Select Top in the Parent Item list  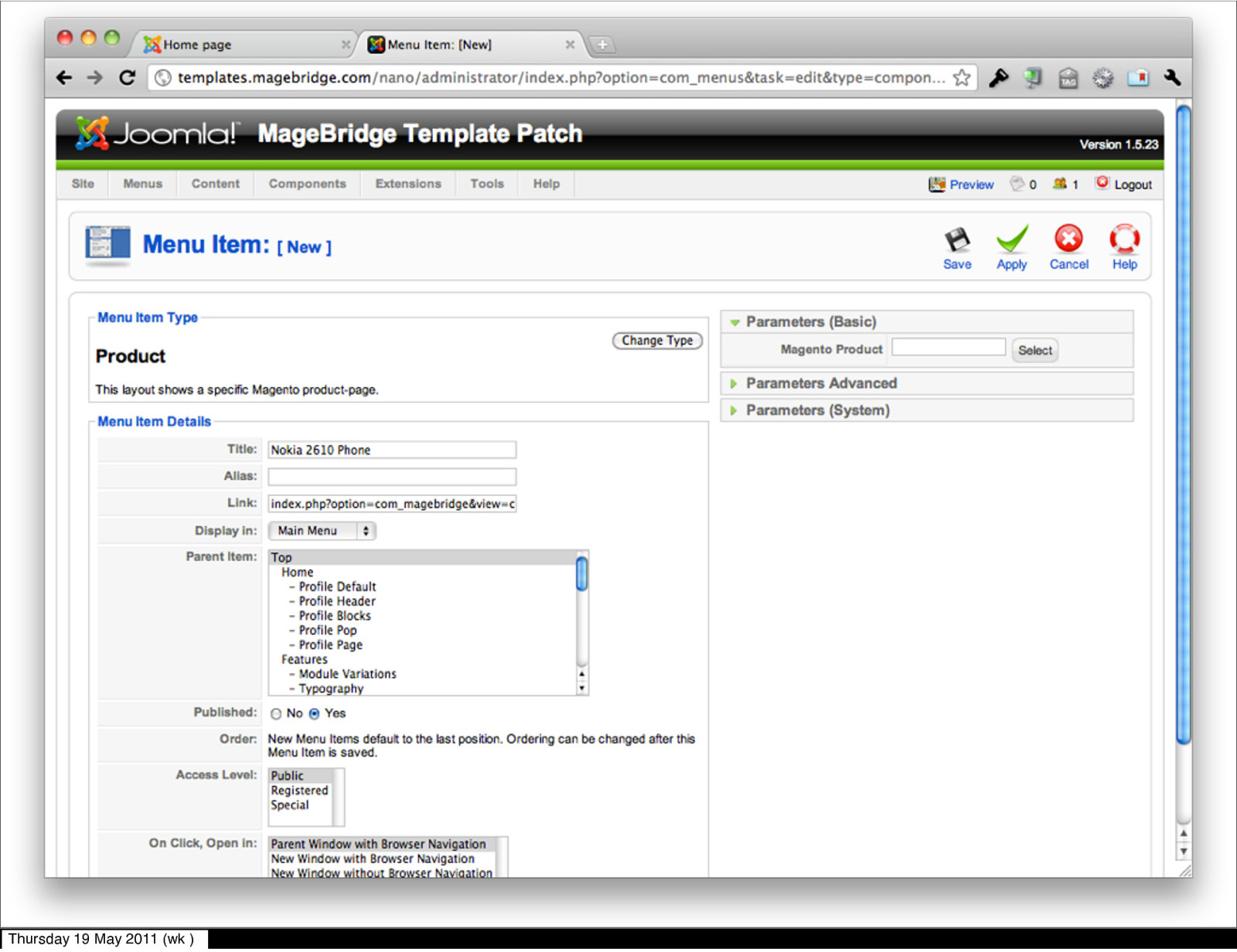click(x=422, y=558)
